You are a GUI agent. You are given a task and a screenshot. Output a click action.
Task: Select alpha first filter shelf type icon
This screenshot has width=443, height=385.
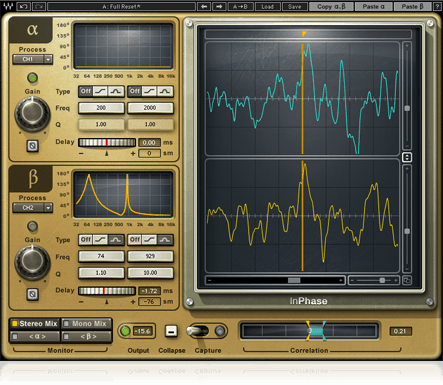click(100, 91)
